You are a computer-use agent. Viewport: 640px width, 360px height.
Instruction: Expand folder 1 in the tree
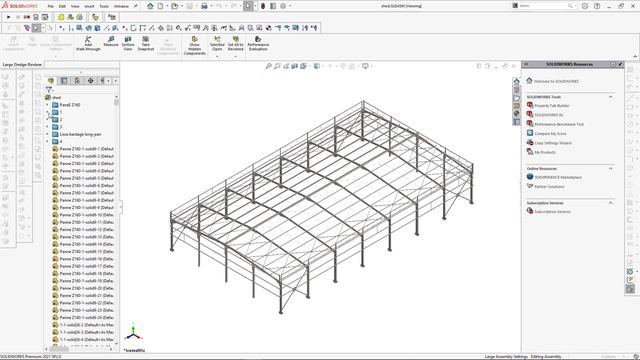(47, 112)
